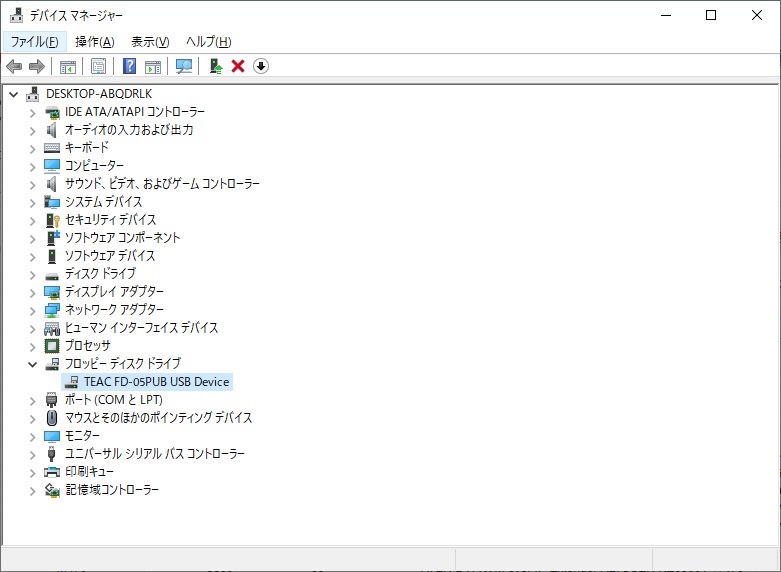
Task: Click the TEAC FD-05PUB floppy device icon
Action: 71,382
